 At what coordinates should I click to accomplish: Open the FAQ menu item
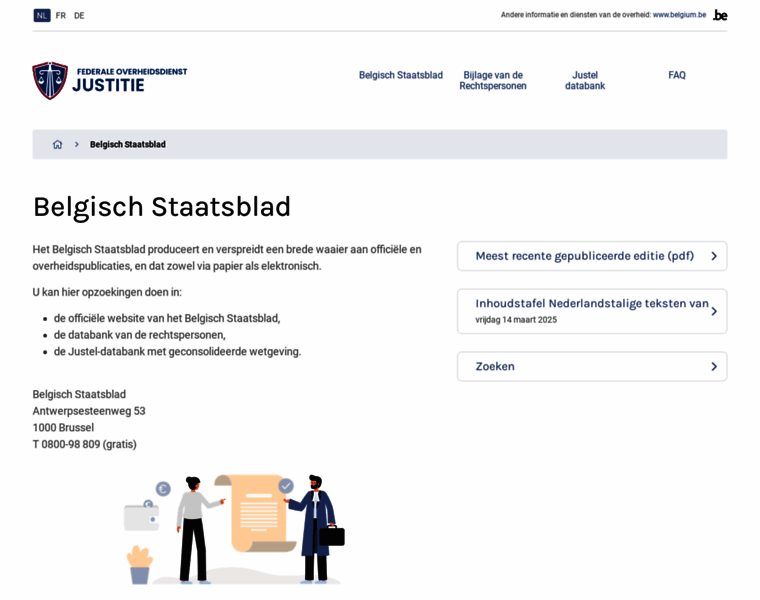677,75
